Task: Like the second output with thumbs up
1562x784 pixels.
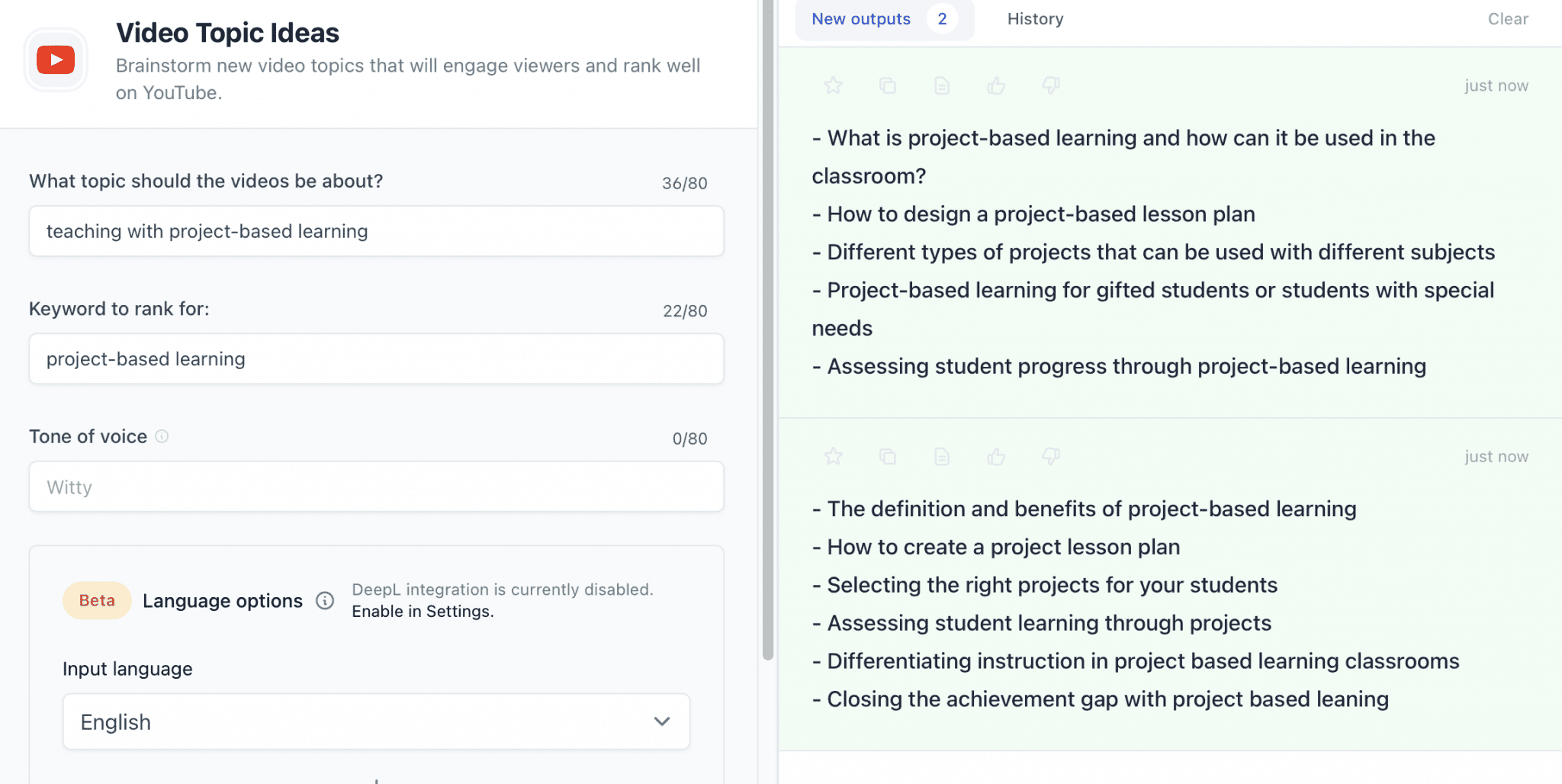Action: [x=996, y=456]
